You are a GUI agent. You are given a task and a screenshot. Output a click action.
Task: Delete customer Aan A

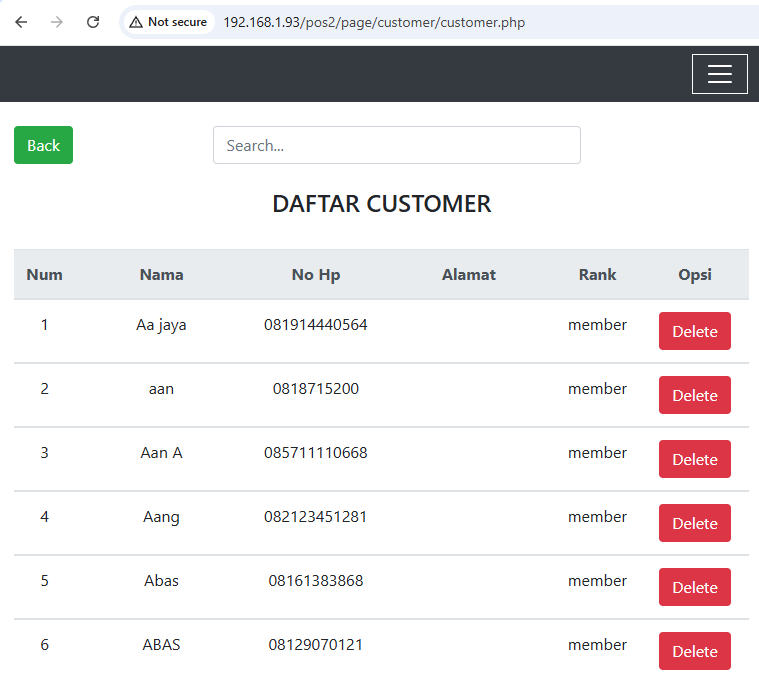694,459
